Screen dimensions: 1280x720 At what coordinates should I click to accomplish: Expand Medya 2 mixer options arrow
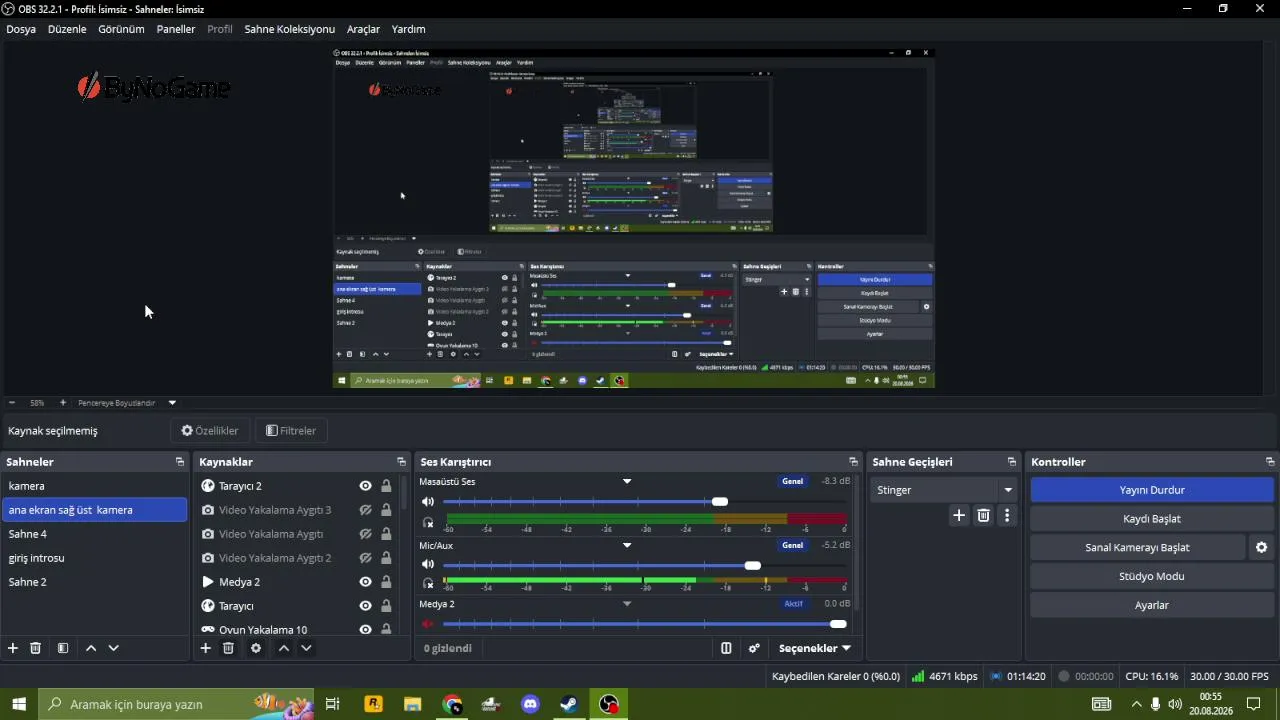pyautogui.click(x=627, y=604)
